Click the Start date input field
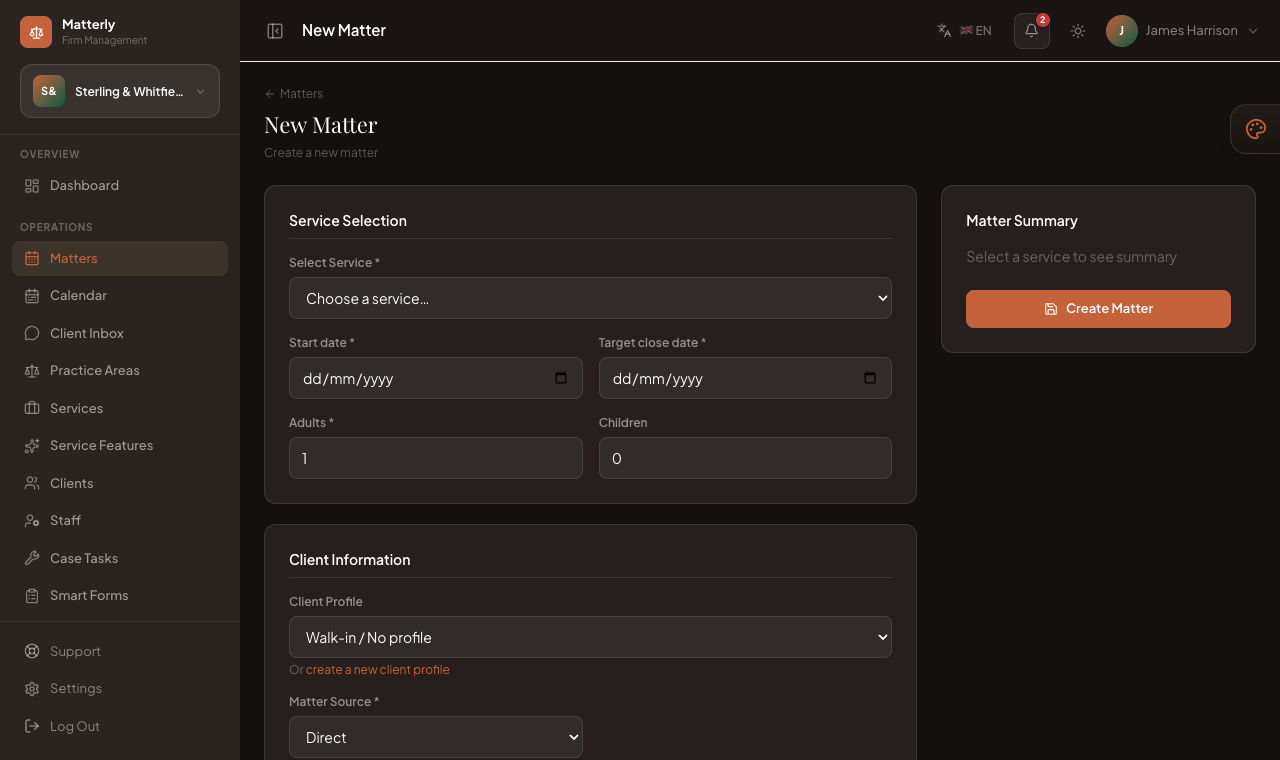1280x760 pixels. (436, 378)
